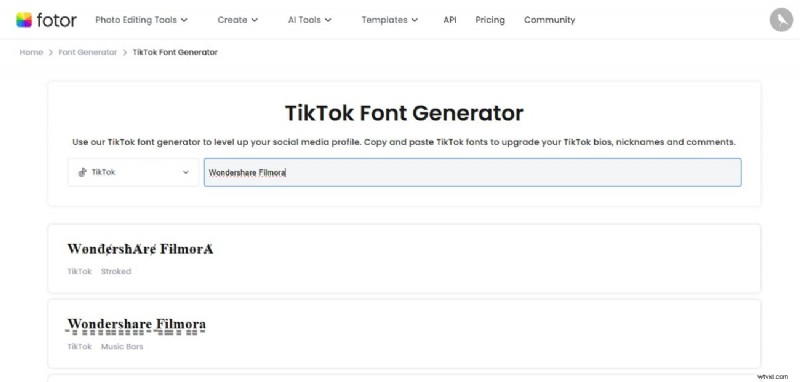Click the TikTok Font Generator heading
The image size is (800, 382).
coord(404,113)
